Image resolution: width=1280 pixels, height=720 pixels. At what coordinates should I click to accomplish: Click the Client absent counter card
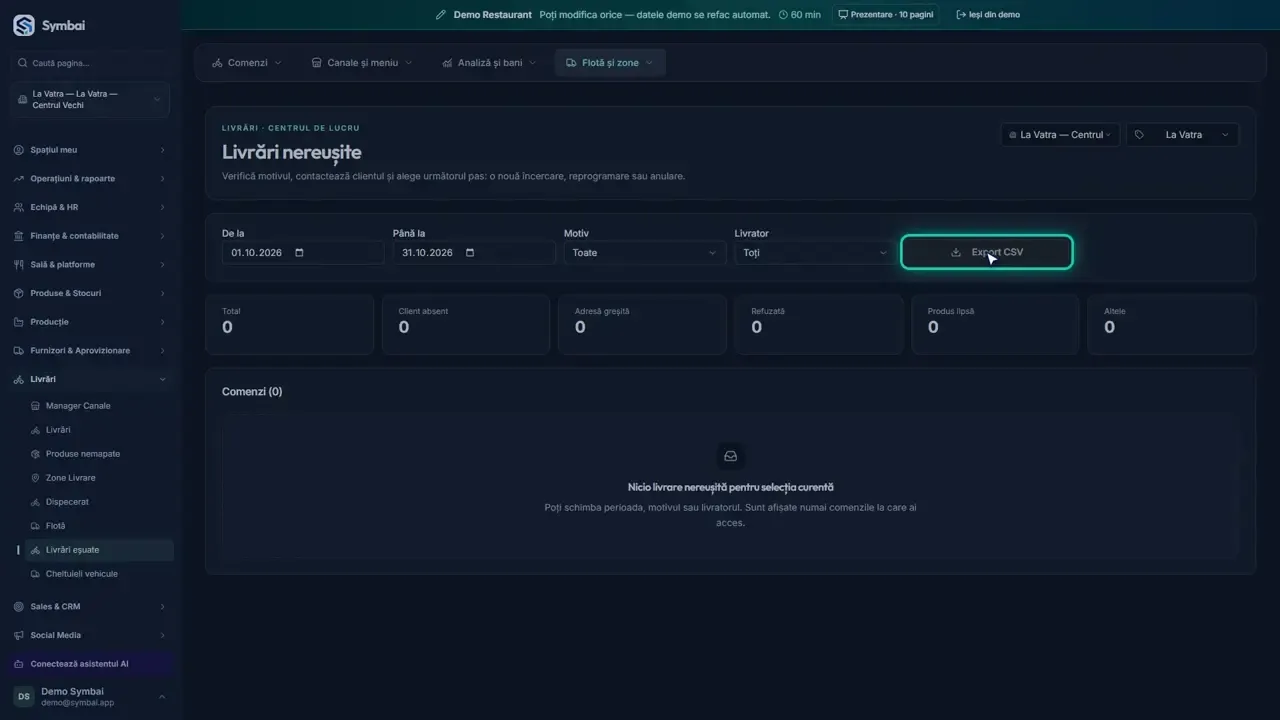click(x=466, y=324)
